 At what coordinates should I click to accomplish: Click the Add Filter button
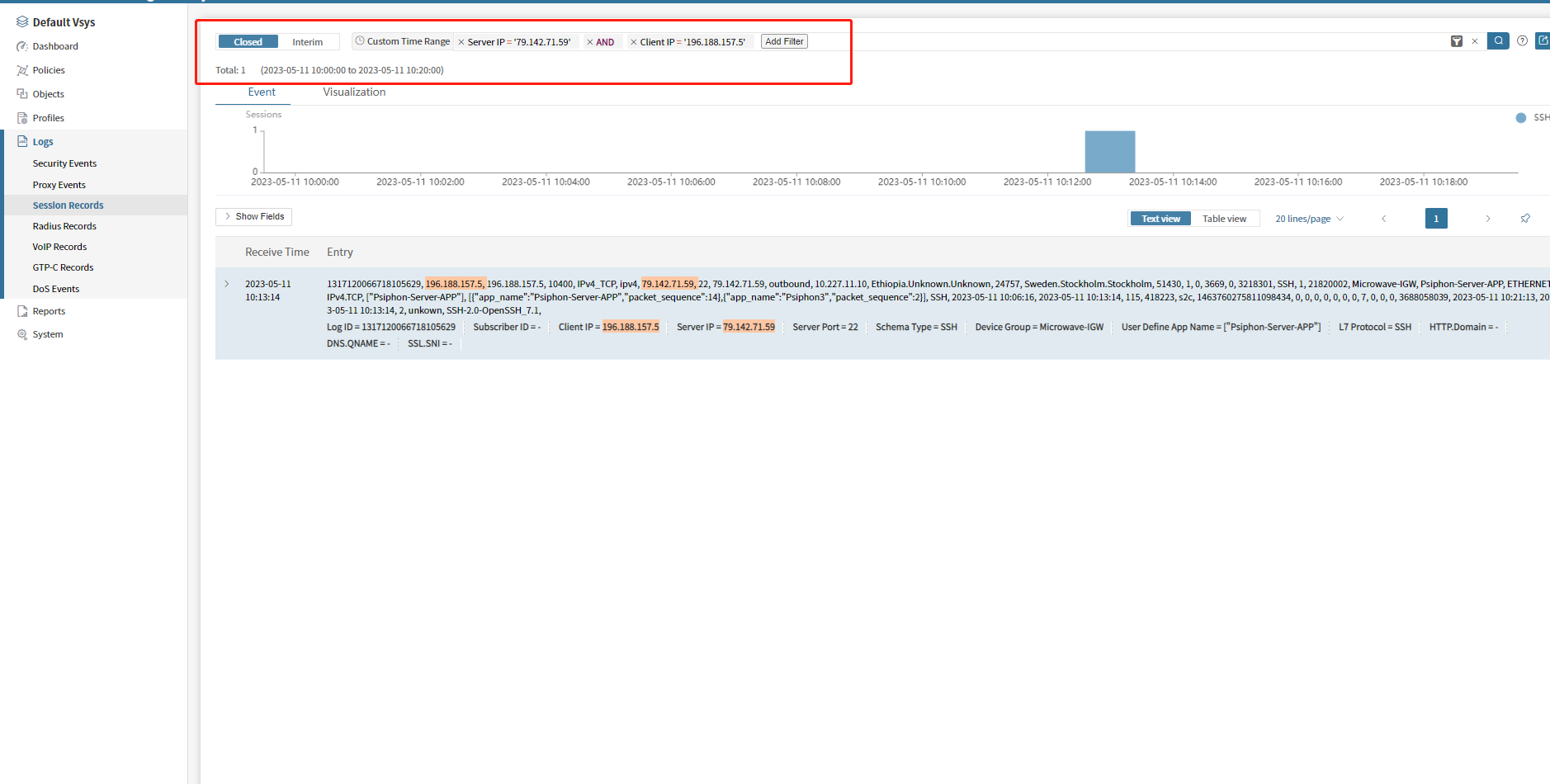tap(784, 41)
